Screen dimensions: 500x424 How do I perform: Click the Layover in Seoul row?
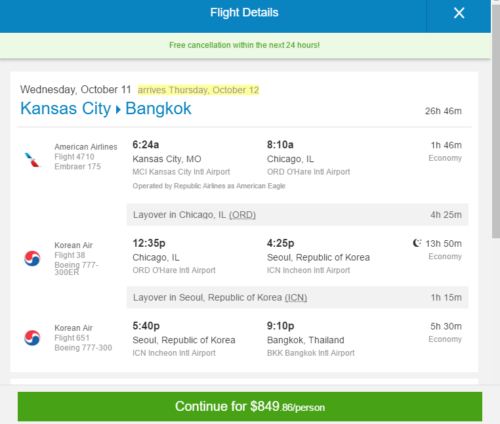pyautogui.click(x=297, y=297)
